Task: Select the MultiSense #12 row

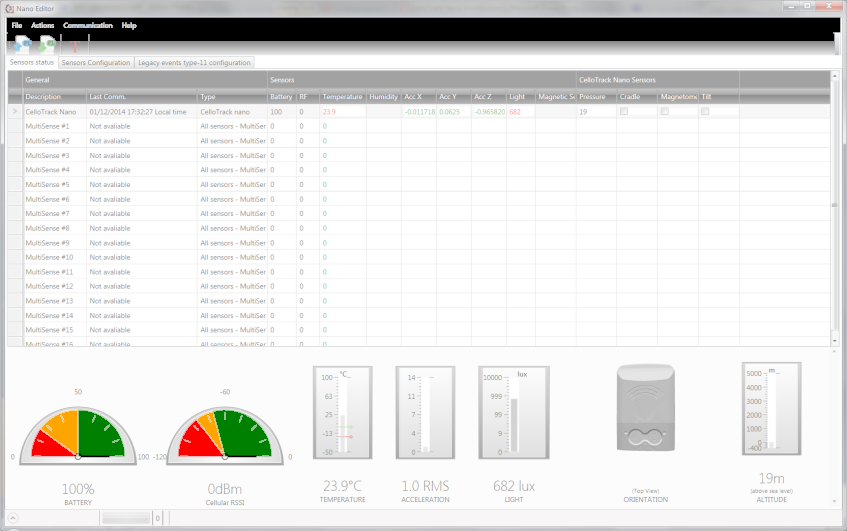Action: coord(419,286)
